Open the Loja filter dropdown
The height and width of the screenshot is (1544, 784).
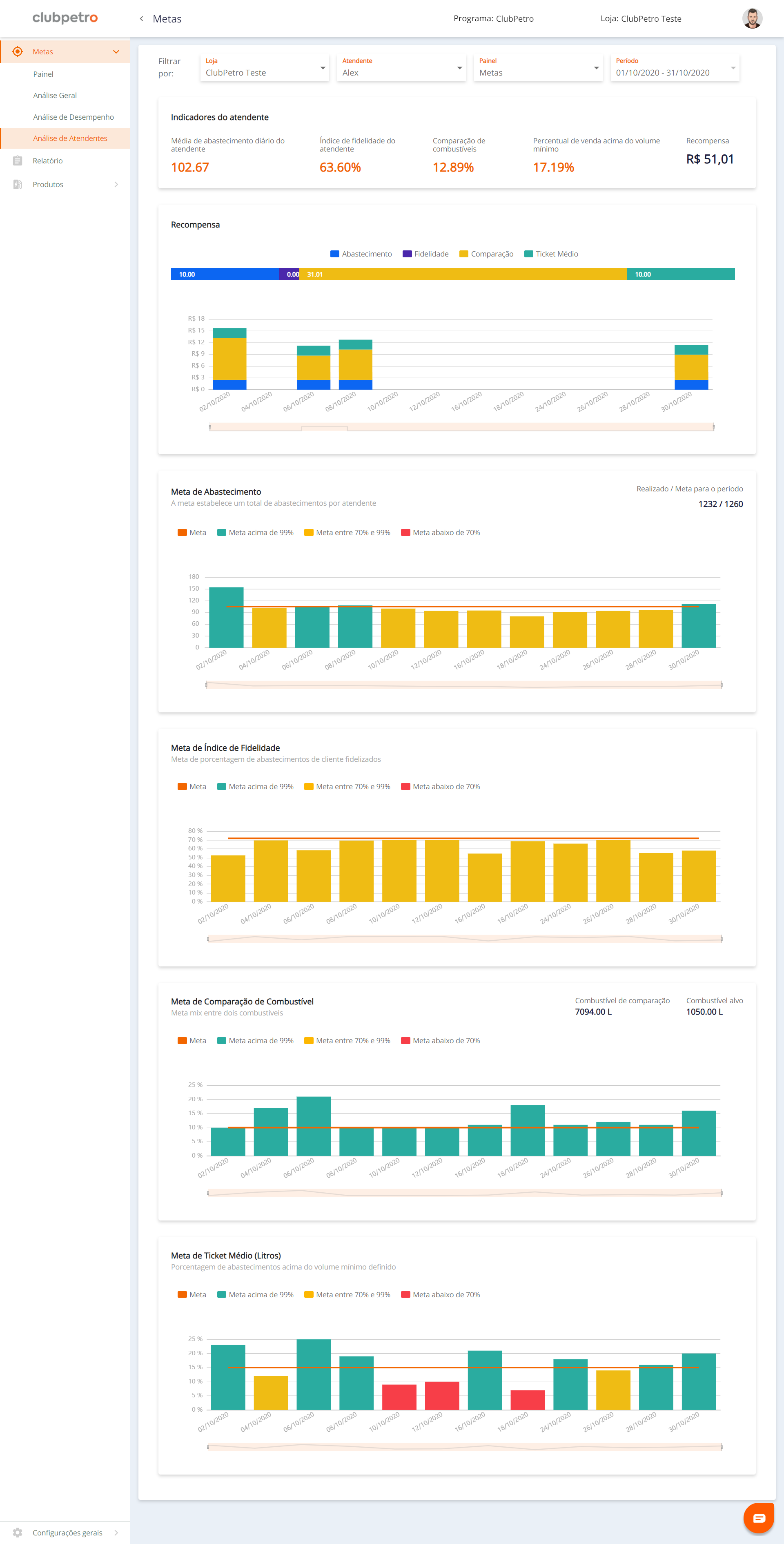pyautogui.click(x=264, y=68)
